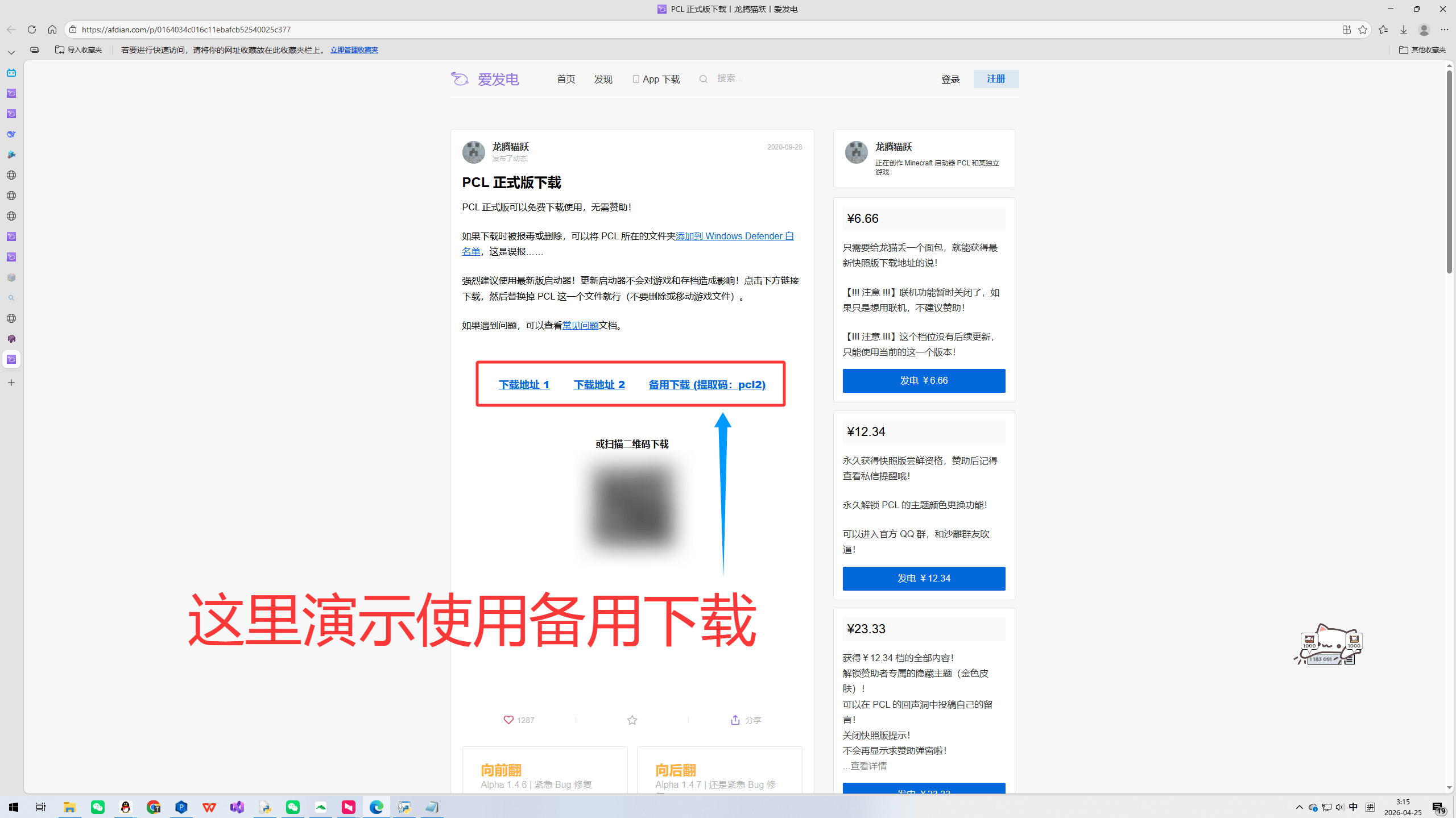Open WPS Office from the taskbar
Image resolution: width=1456 pixels, height=818 pixels.
click(x=209, y=807)
